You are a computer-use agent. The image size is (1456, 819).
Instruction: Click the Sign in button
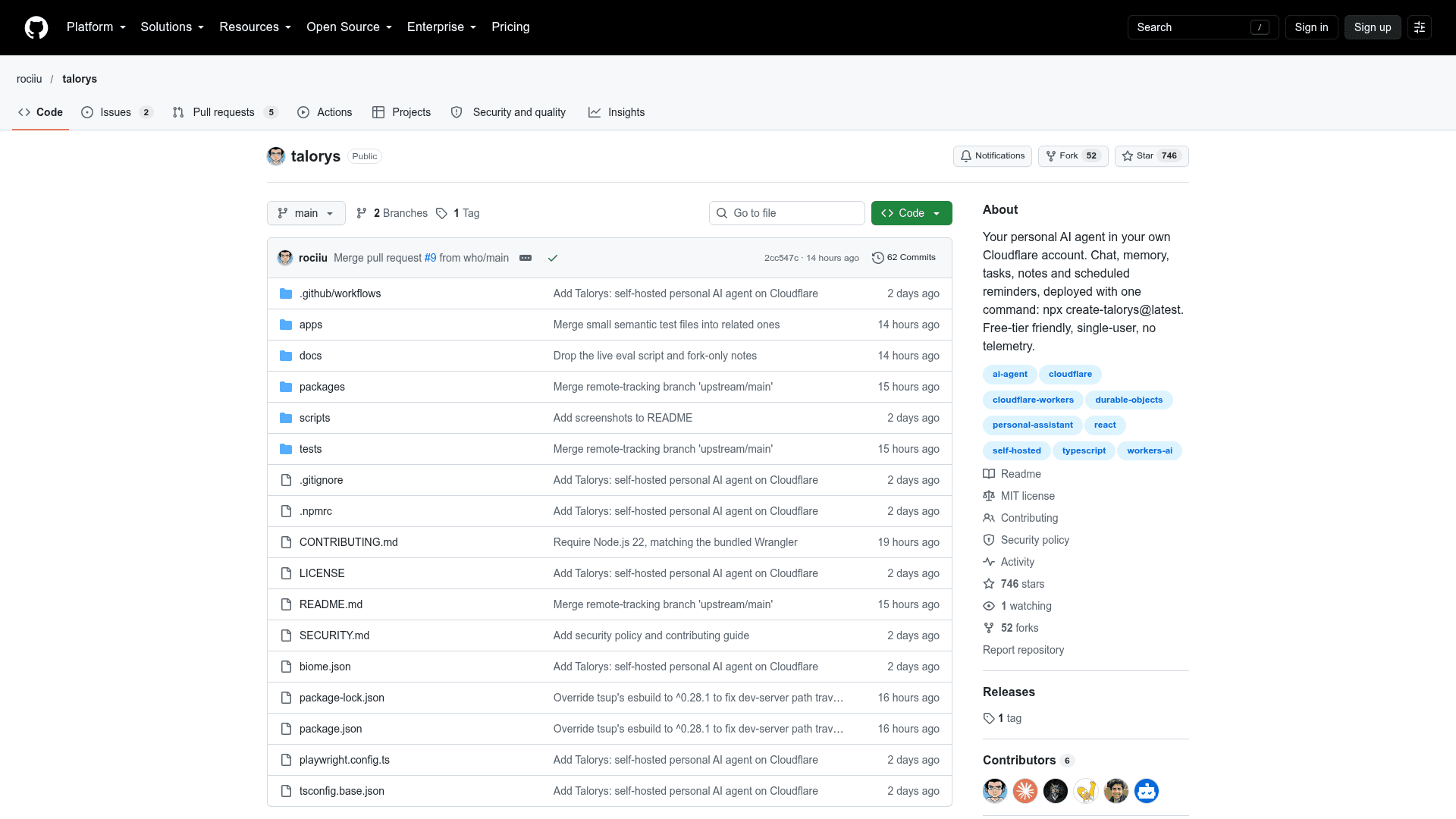(x=1311, y=27)
